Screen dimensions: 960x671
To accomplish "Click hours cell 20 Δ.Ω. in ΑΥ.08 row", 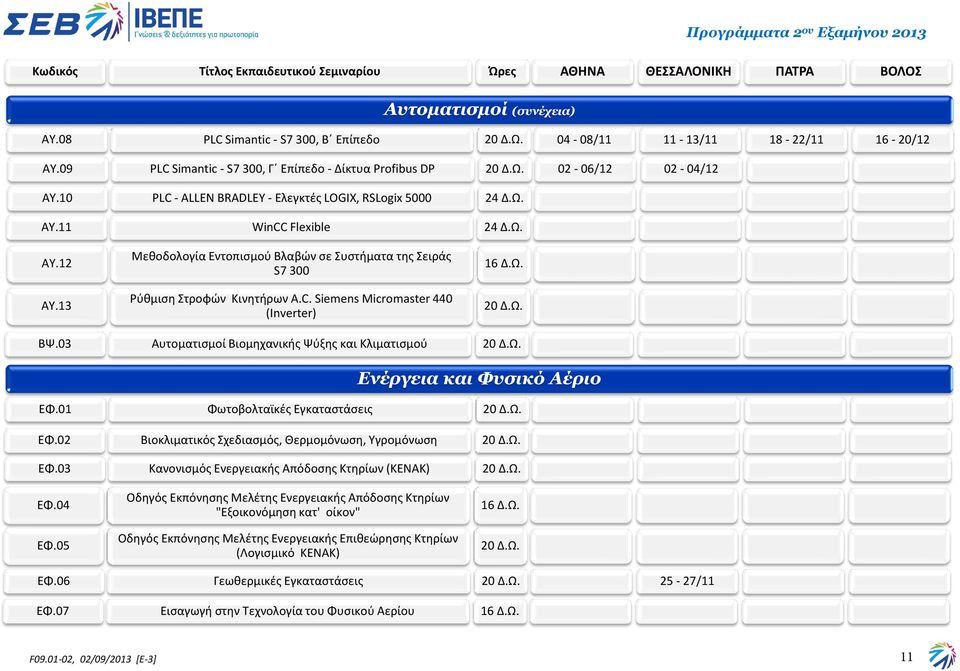I will (x=504, y=140).
